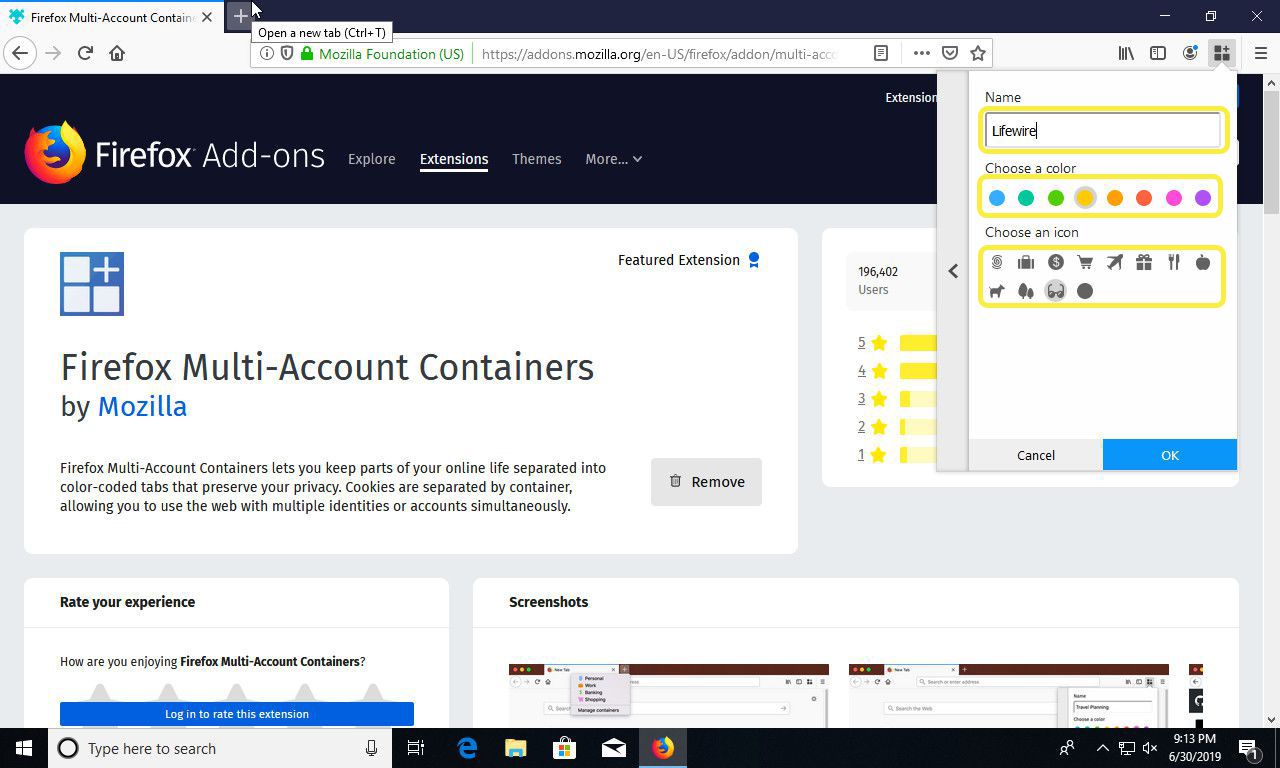The width and height of the screenshot is (1280, 768).
Task: Pick the blue container color
Action: (996, 198)
